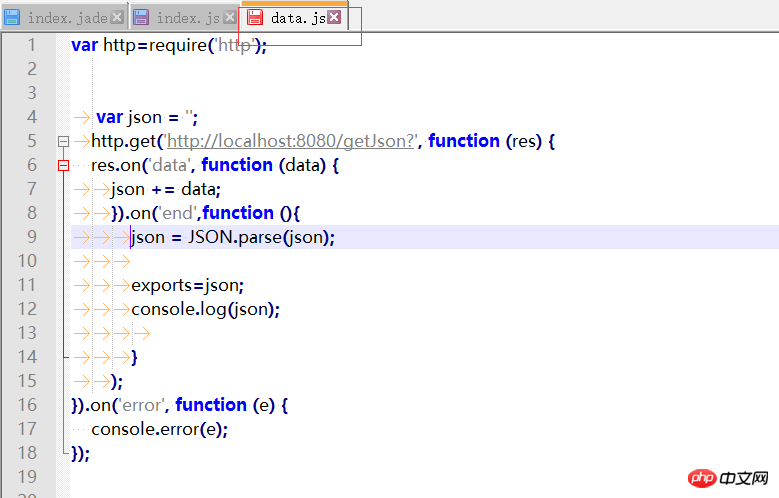This screenshot has height=498, width=779.
Task: Click the red unsaved icon on data.js tab
Action: [255, 17]
